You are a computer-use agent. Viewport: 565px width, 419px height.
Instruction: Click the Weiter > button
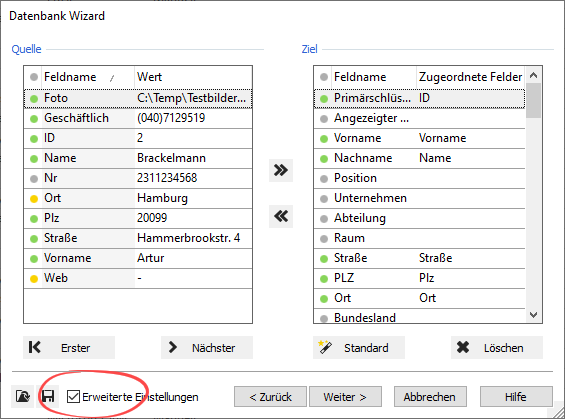(345, 397)
